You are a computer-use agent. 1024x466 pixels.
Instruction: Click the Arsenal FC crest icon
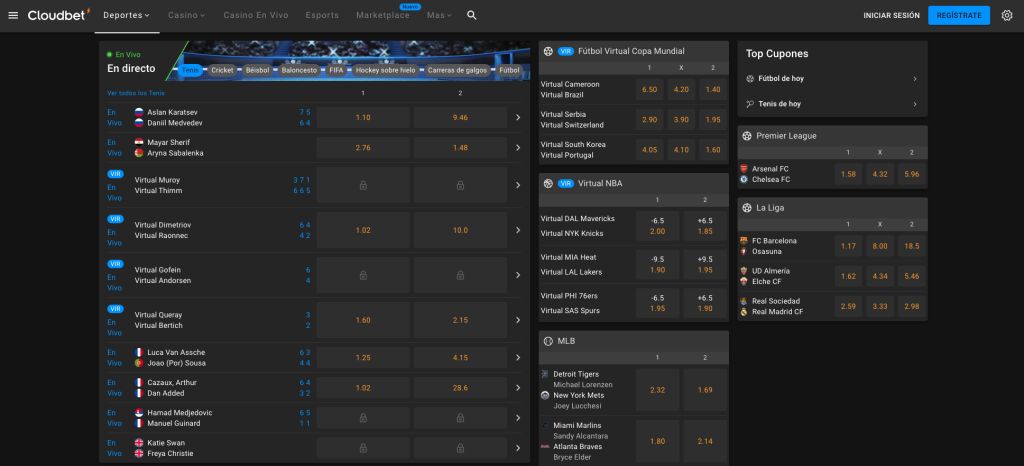[x=744, y=168]
